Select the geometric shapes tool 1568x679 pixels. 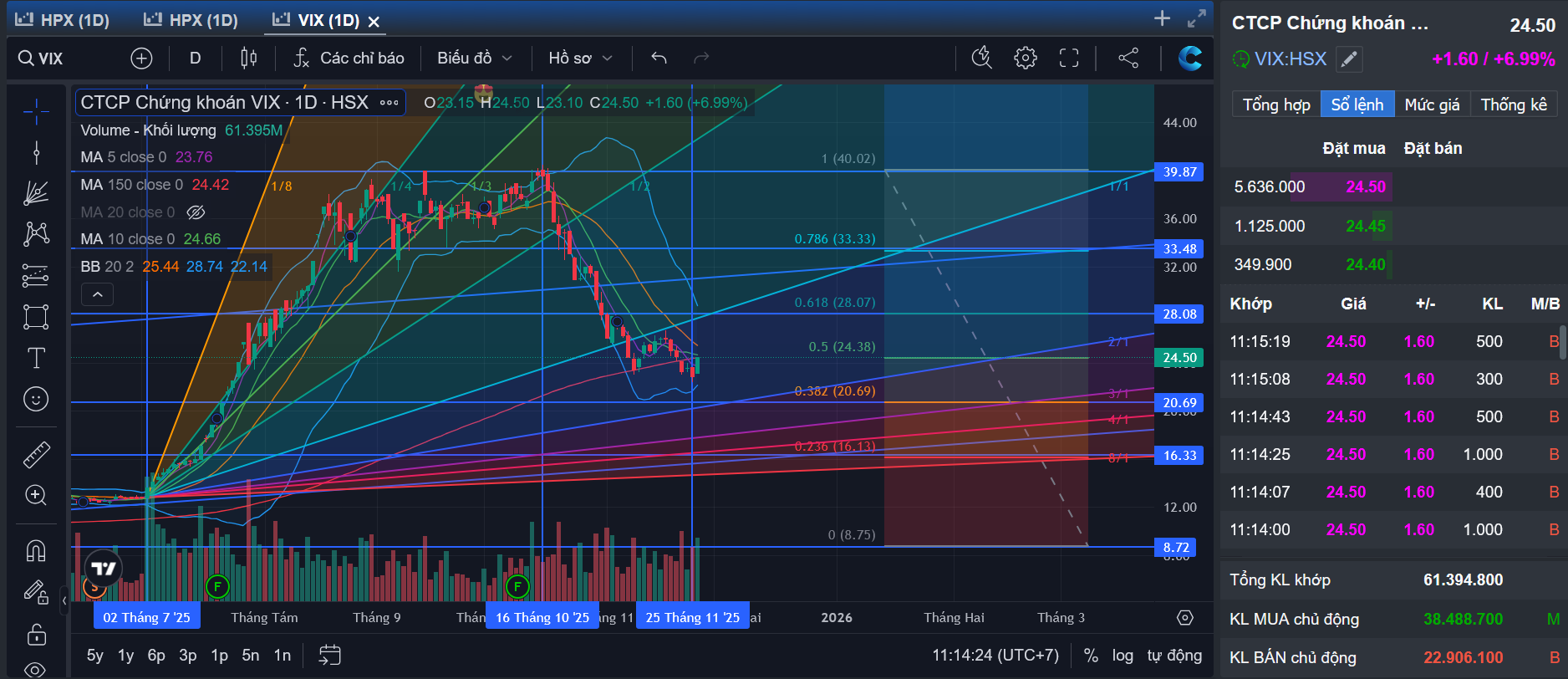pyautogui.click(x=36, y=317)
